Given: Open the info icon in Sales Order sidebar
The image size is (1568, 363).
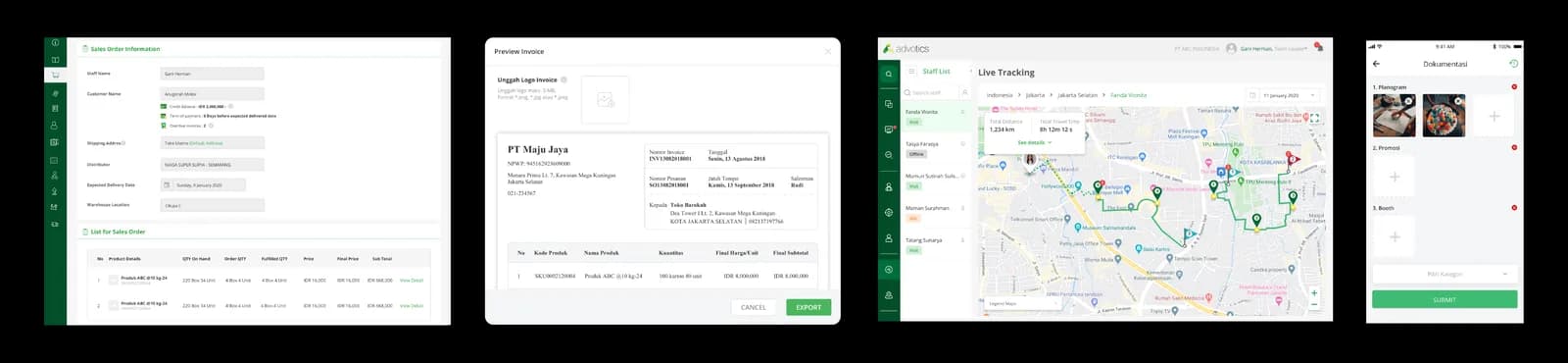Looking at the screenshot, I should click(55, 43).
